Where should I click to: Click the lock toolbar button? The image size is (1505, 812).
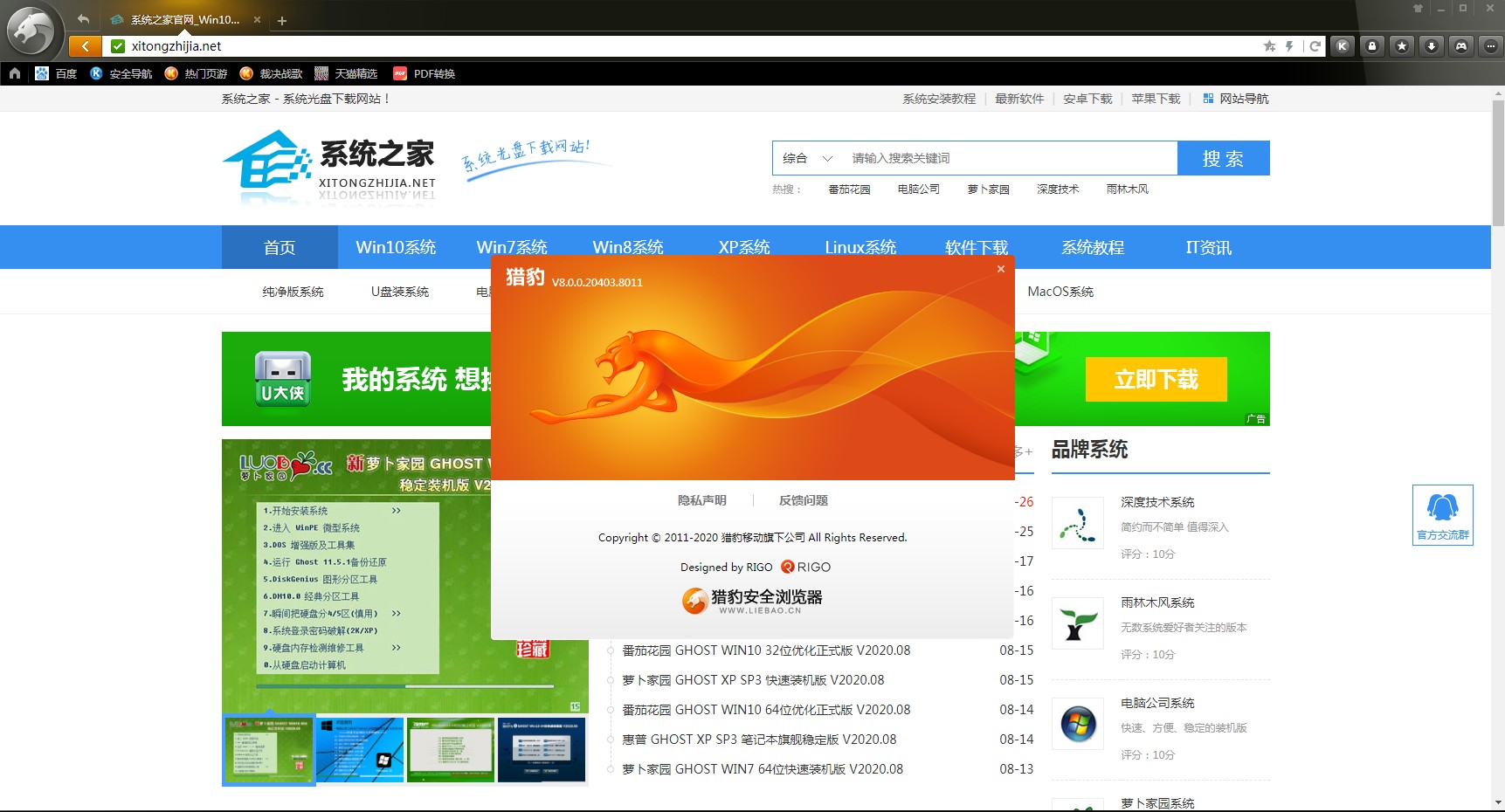(1372, 46)
